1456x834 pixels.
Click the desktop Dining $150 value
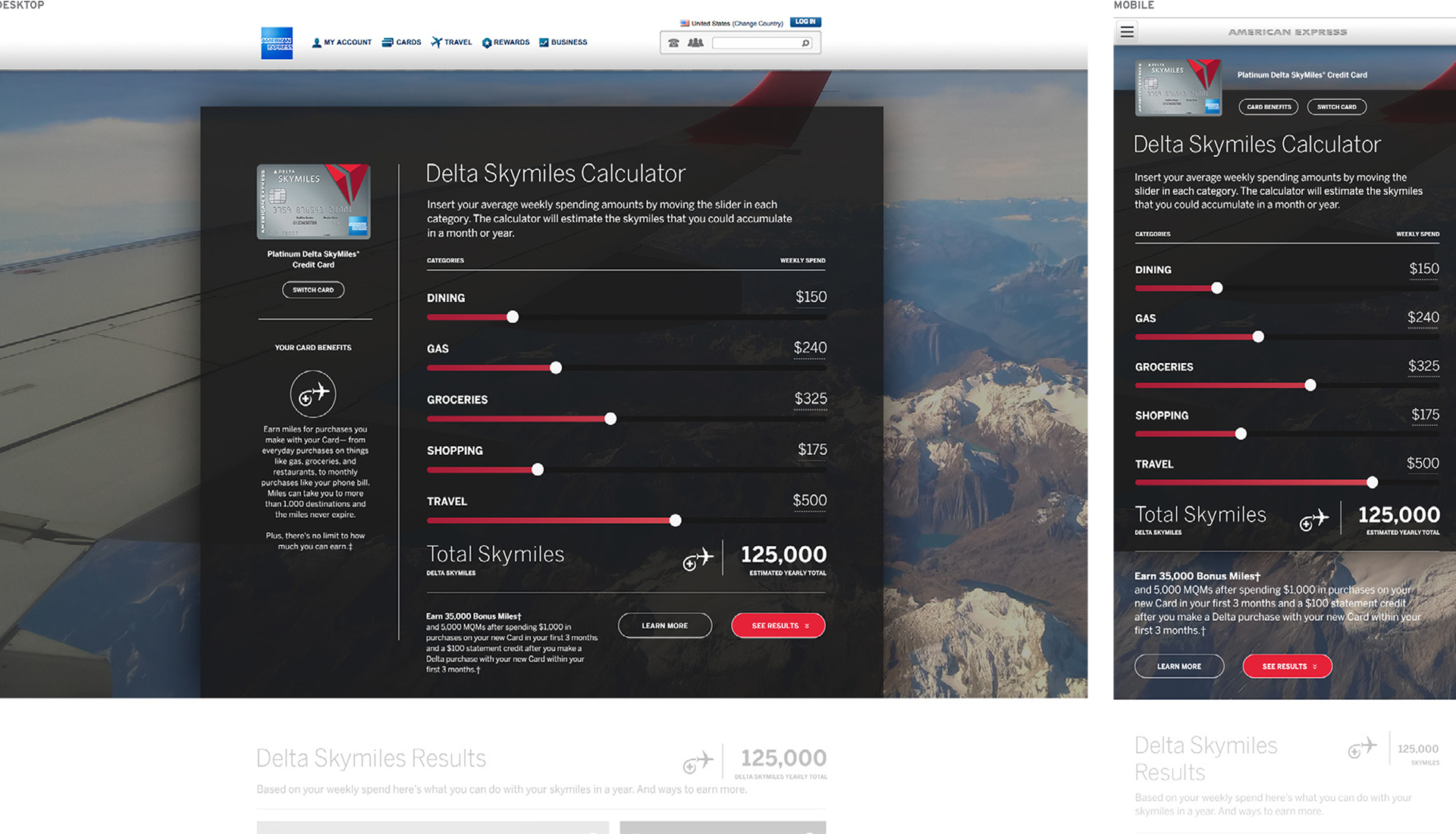[x=811, y=297]
